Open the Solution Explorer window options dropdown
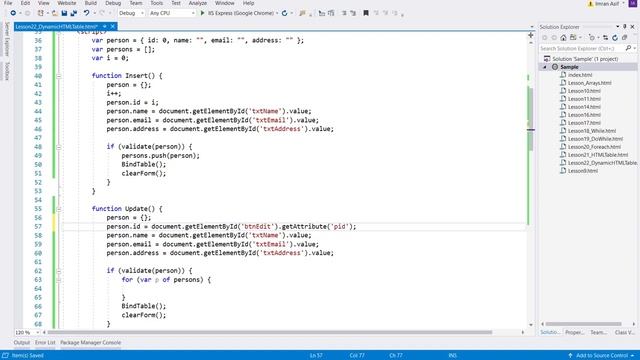 click(x=617, y=27)
